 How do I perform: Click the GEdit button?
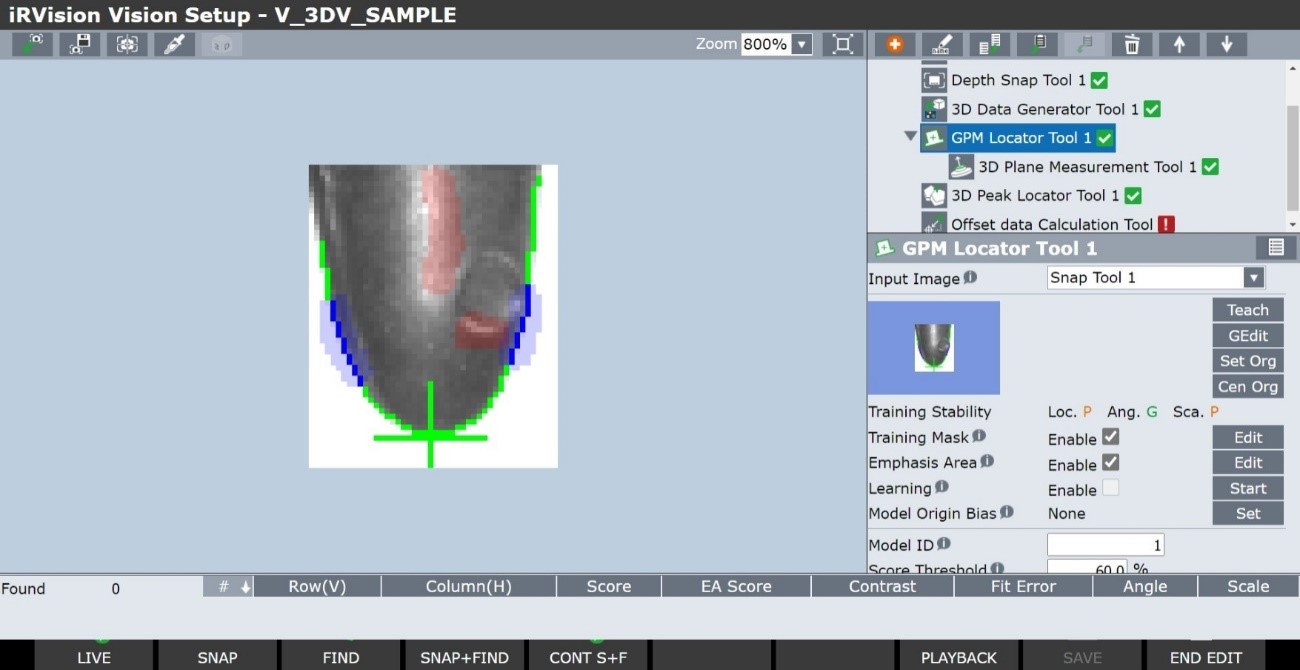tap(1248, 335)
